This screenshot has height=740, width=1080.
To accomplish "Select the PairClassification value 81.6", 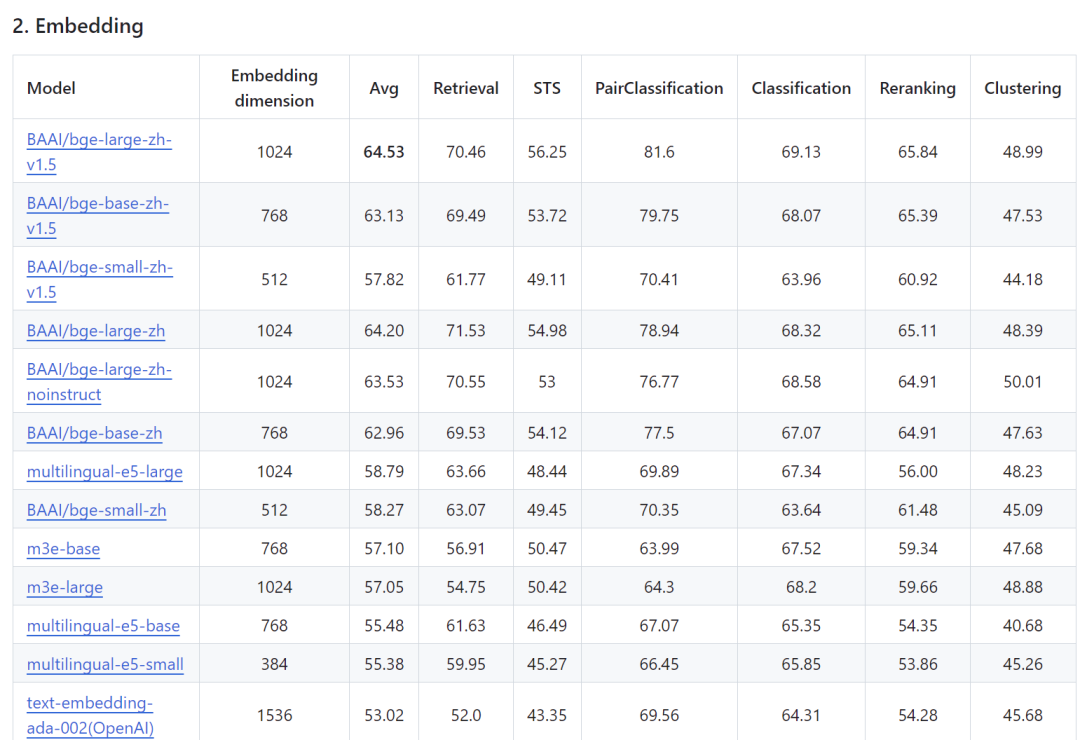I will (659, 152).
